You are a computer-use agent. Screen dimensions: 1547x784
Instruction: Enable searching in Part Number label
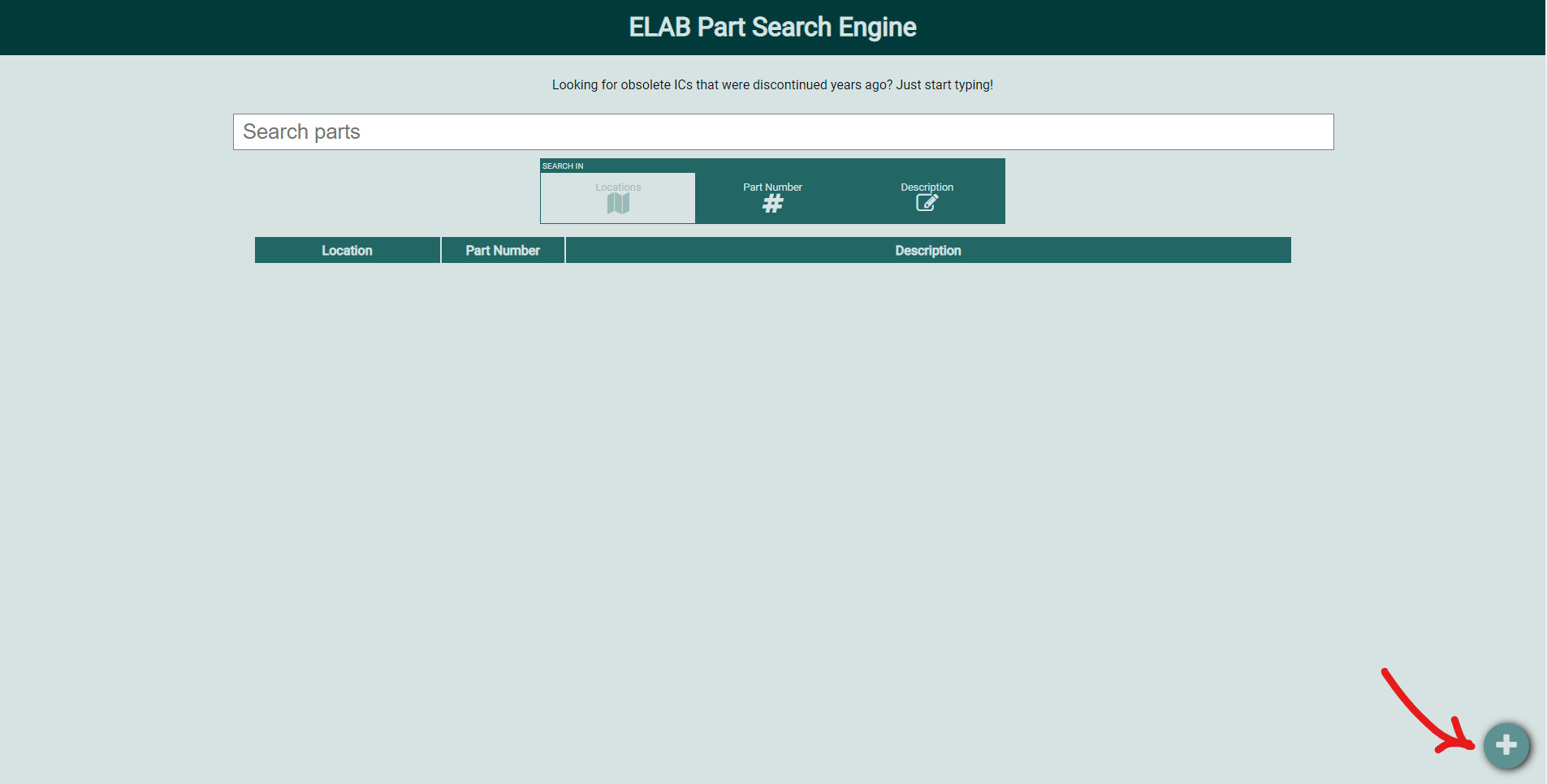coord(772,187)
